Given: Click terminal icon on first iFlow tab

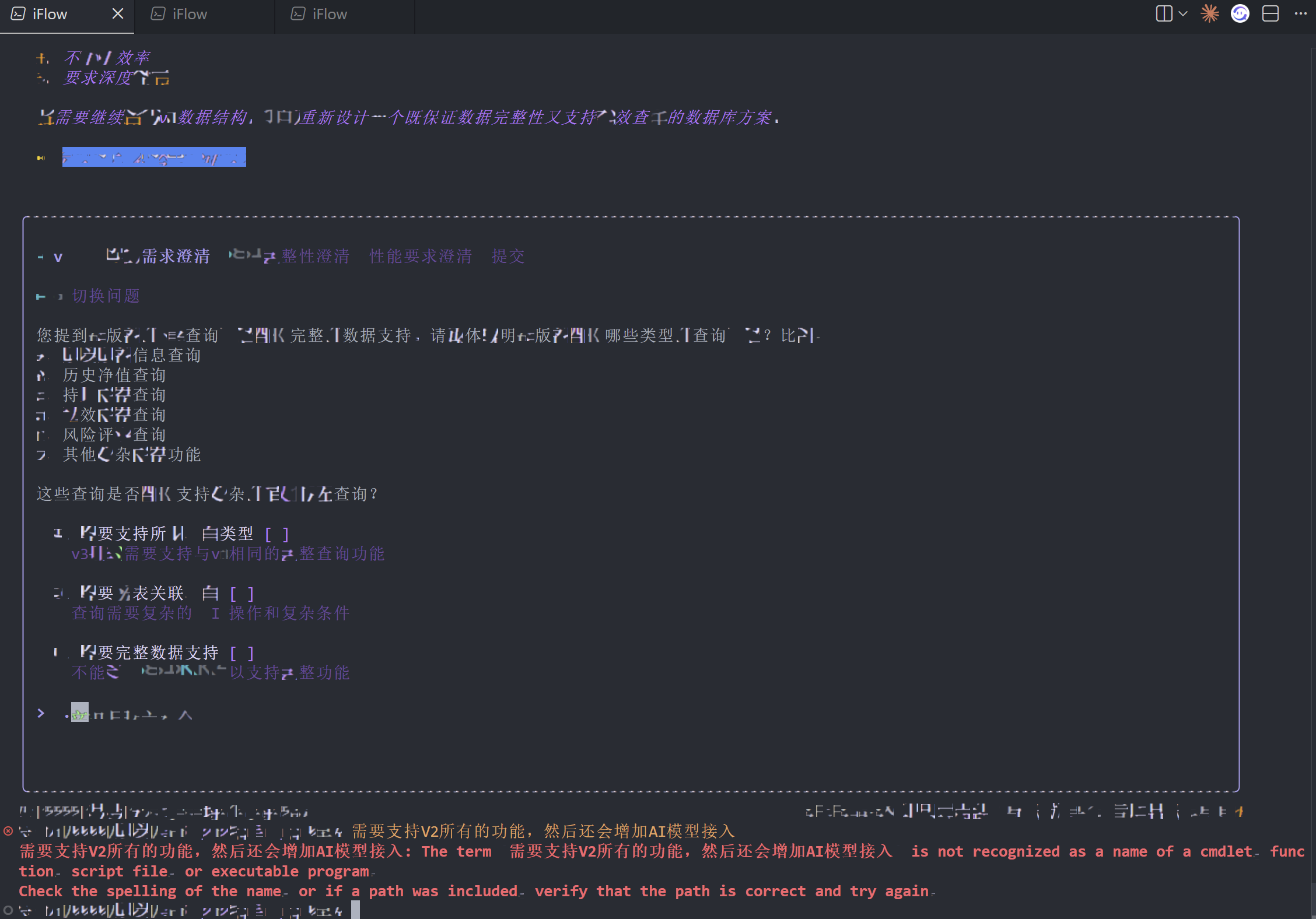Looking at the screenshot, I should point(18,14).
